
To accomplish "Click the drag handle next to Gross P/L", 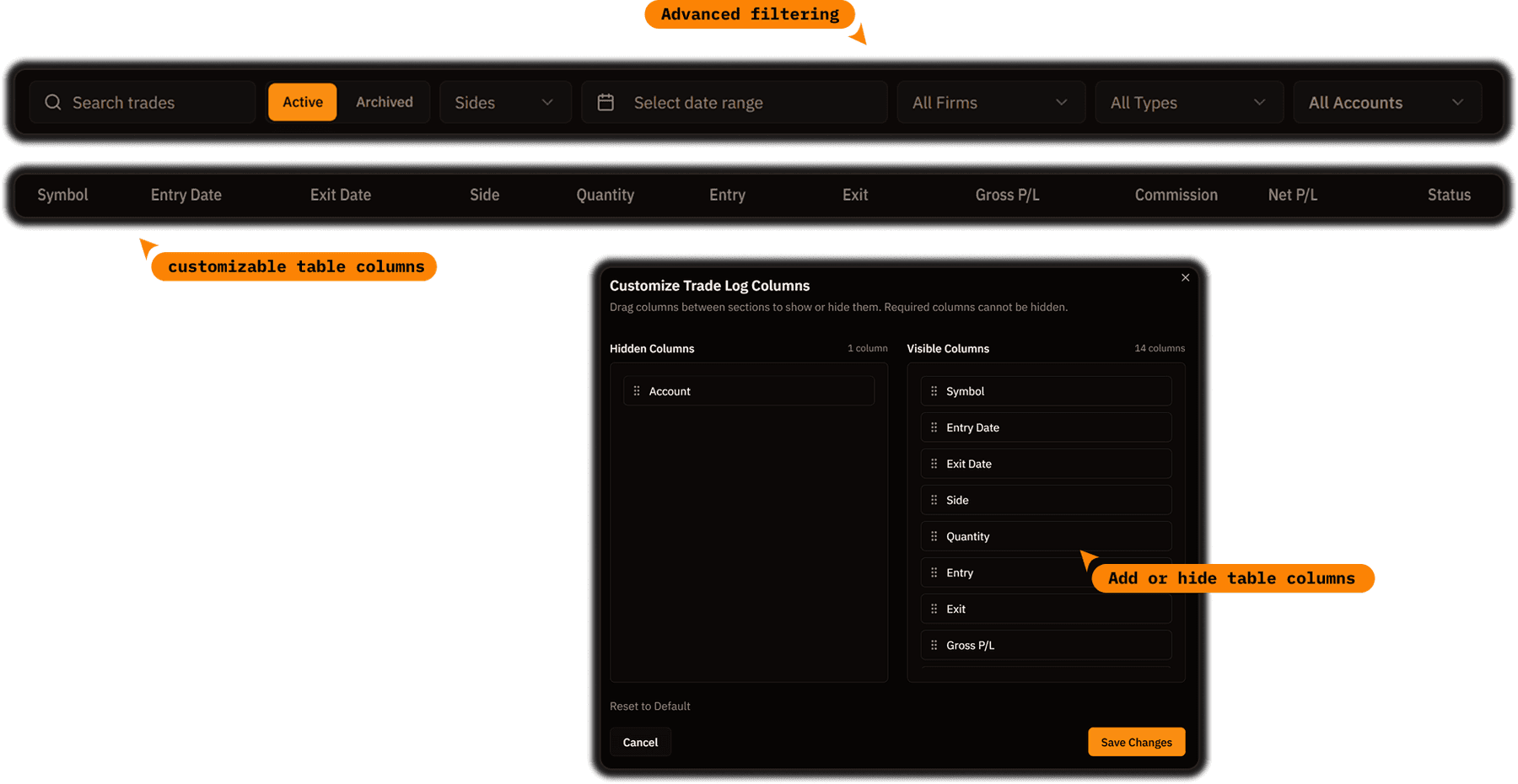I will pos(934,645).
